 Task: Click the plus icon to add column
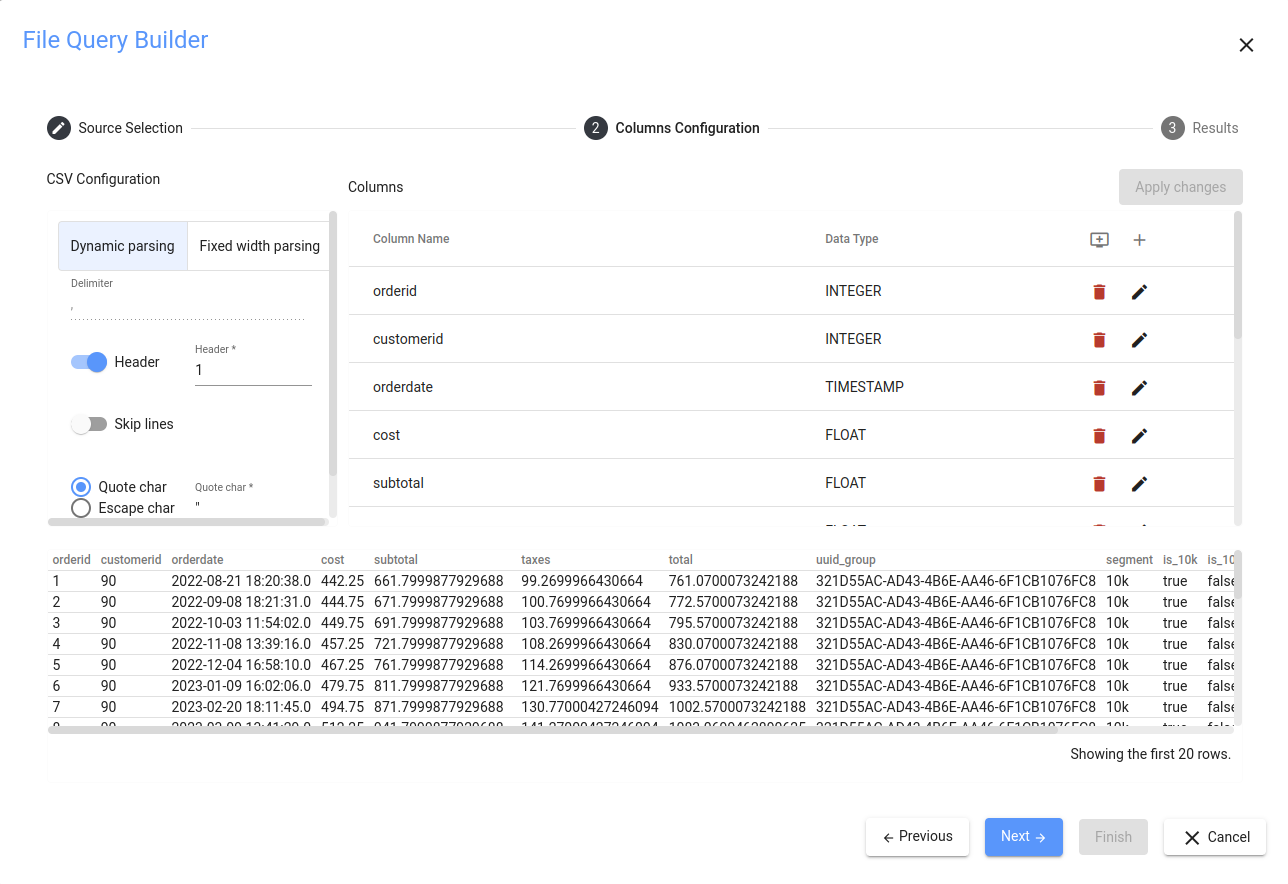[1139, 240]
